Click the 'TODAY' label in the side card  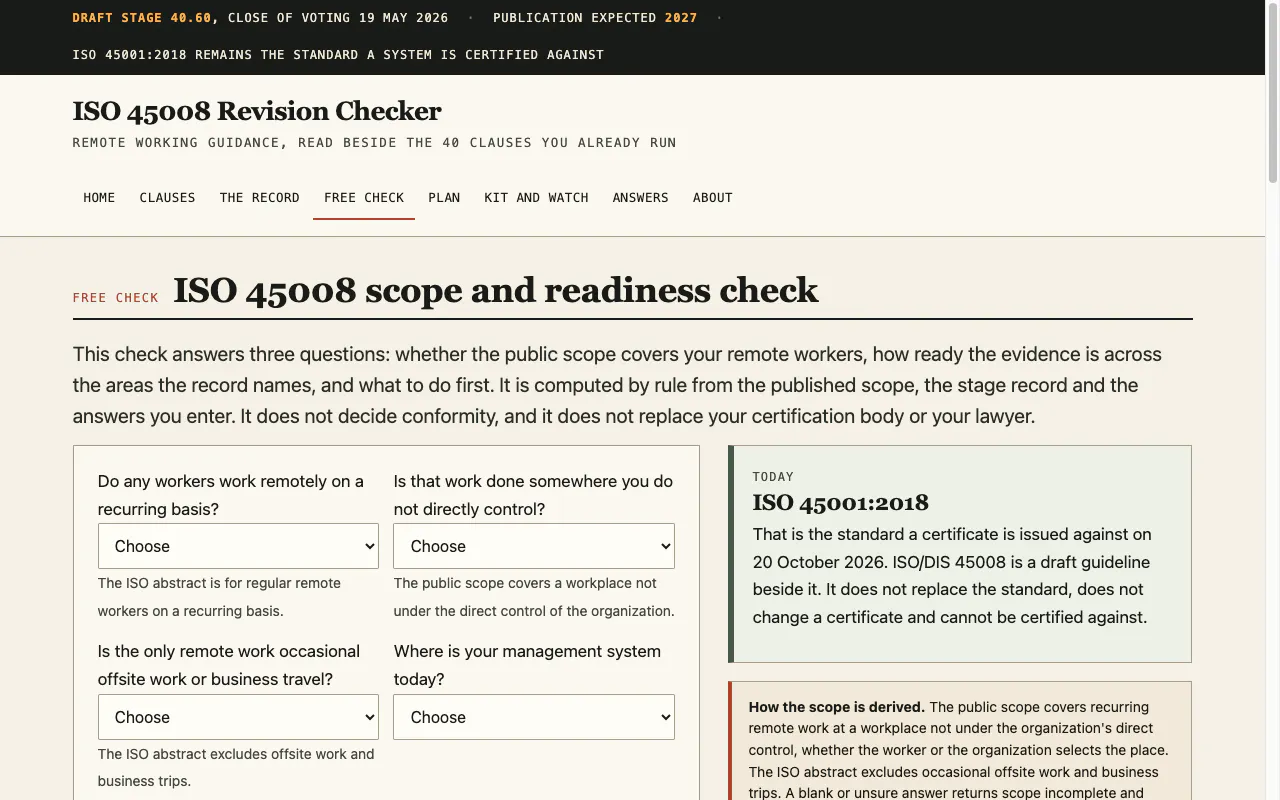pos(773,477)
